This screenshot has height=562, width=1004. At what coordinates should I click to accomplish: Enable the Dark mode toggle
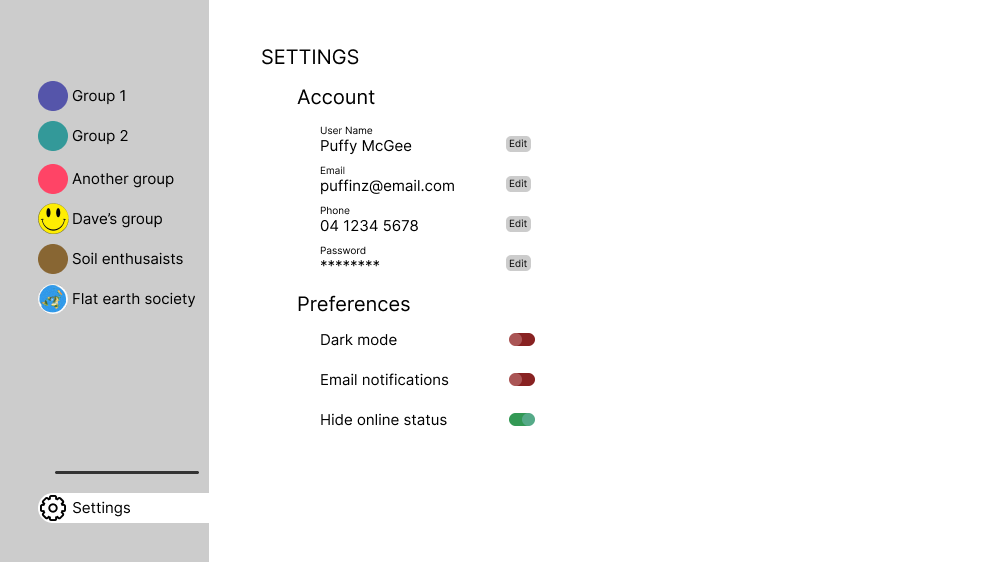(522, 340)
